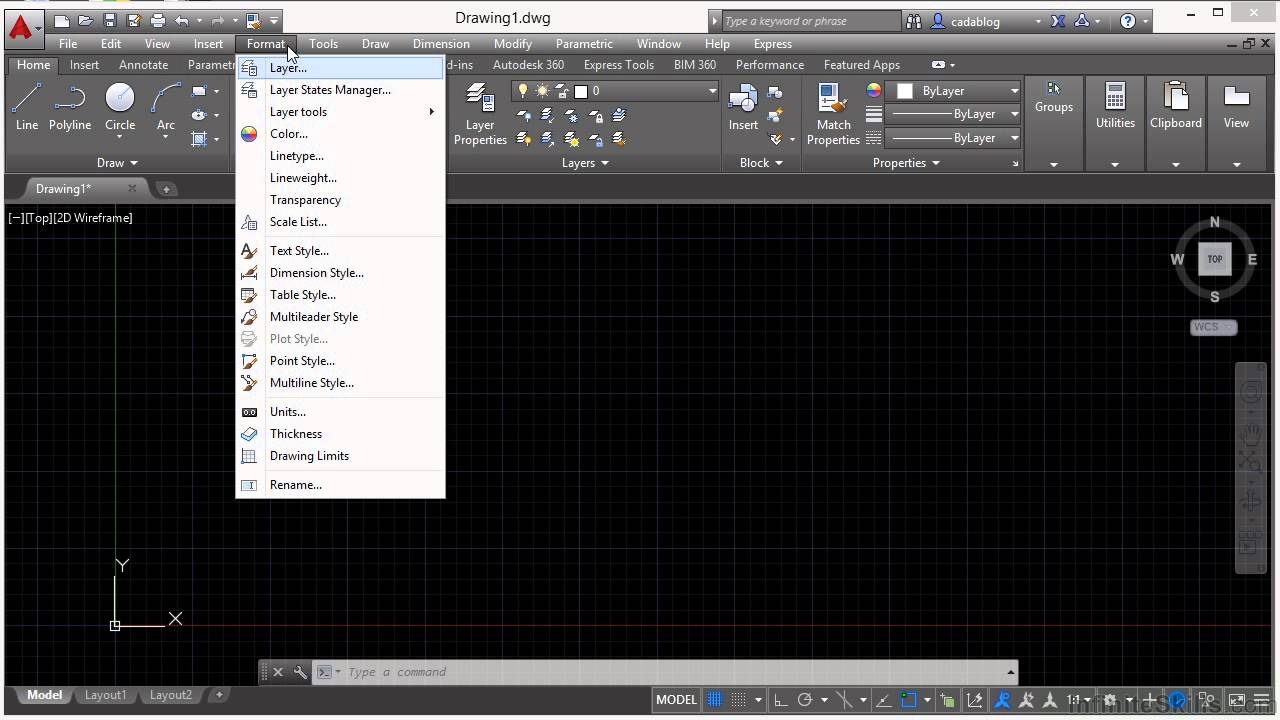Click the customization wrench icon on command line
This screenshot has height=720, width=1280.
pyautogui.click(x=300, y=672)
